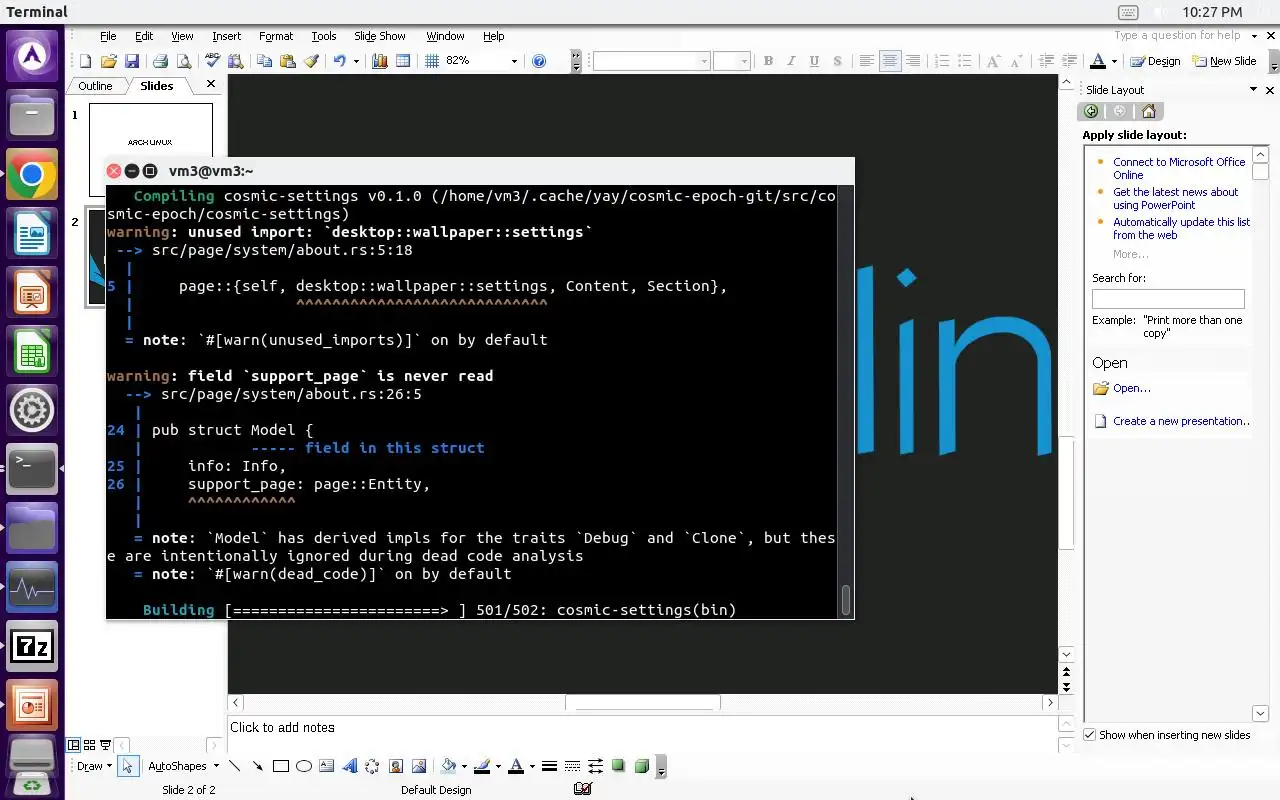Open the Line Color dropdown arrow
The height and width of the screenshot is (800, 1280).
(x=498, y=766)
